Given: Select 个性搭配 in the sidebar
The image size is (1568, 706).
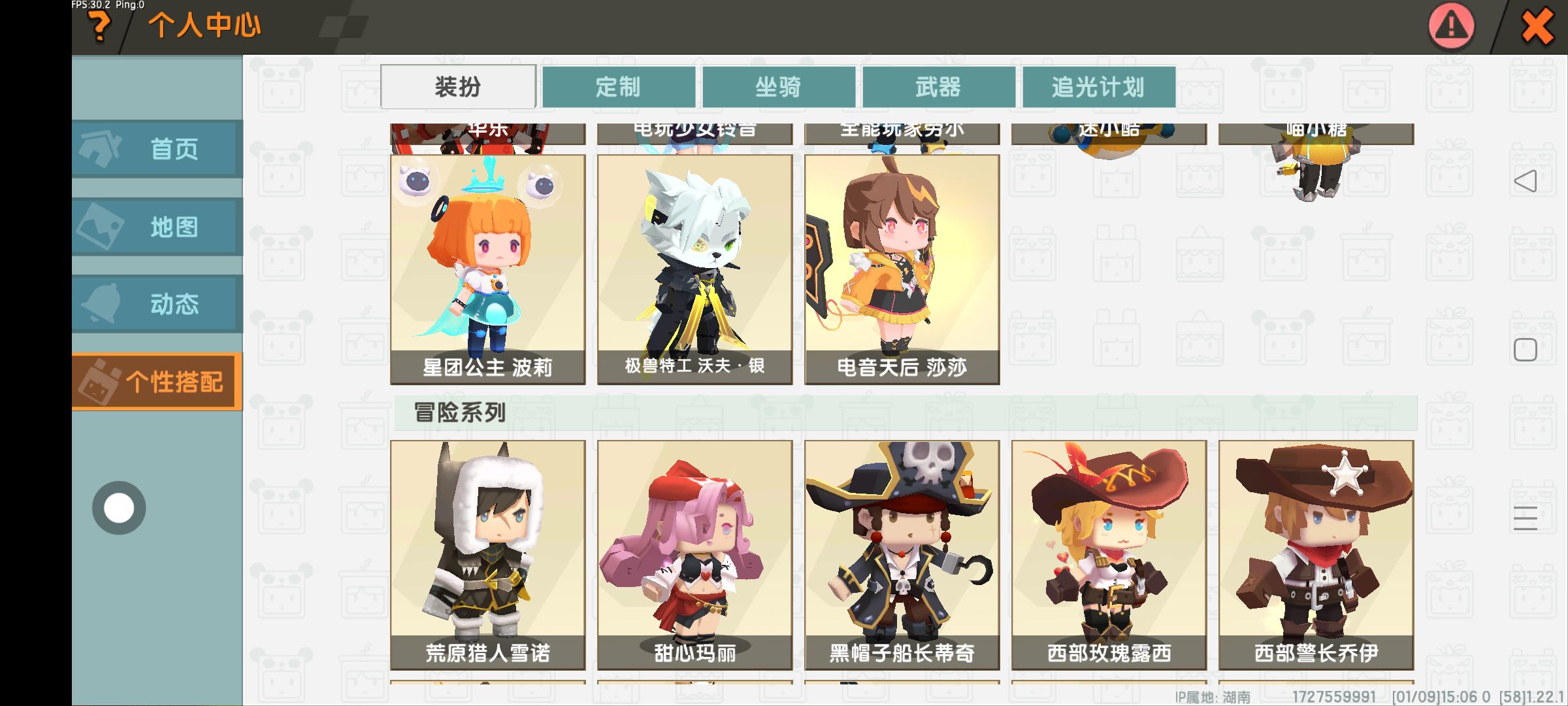Looking at the screenshot, I should pos(157,382).
